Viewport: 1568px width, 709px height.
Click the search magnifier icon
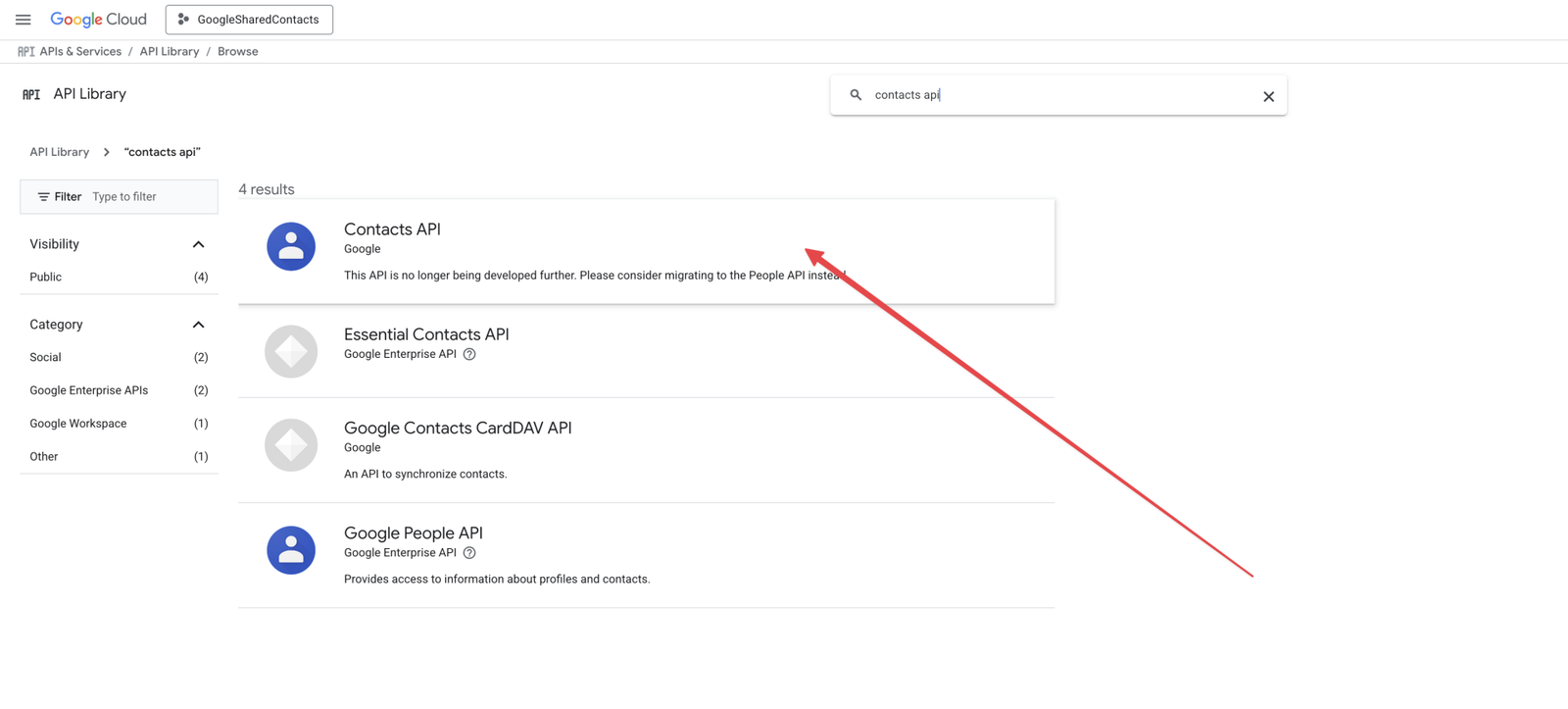(856, 95)
